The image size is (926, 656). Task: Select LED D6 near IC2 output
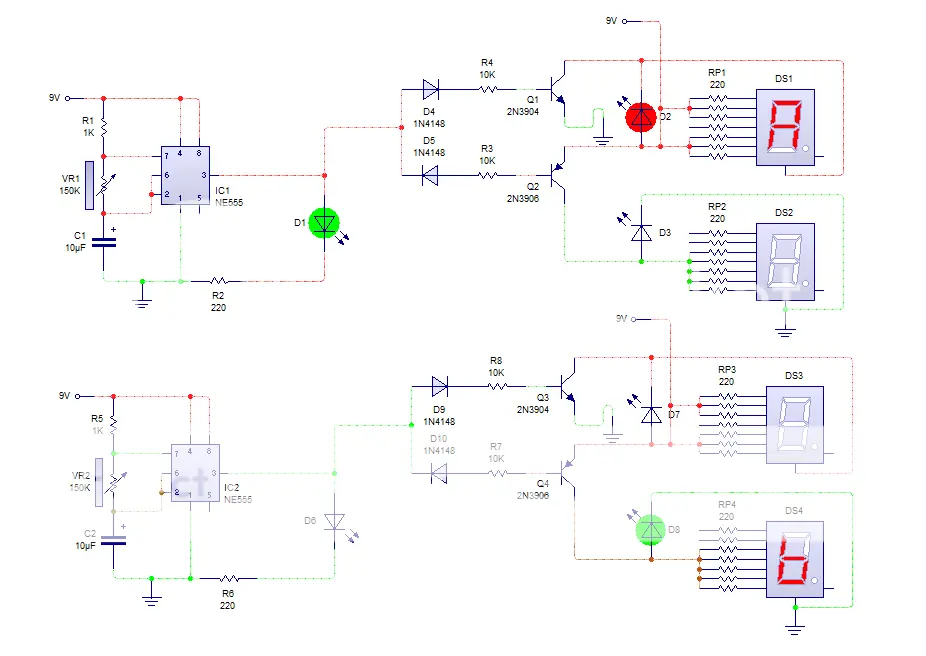(335, 521)
